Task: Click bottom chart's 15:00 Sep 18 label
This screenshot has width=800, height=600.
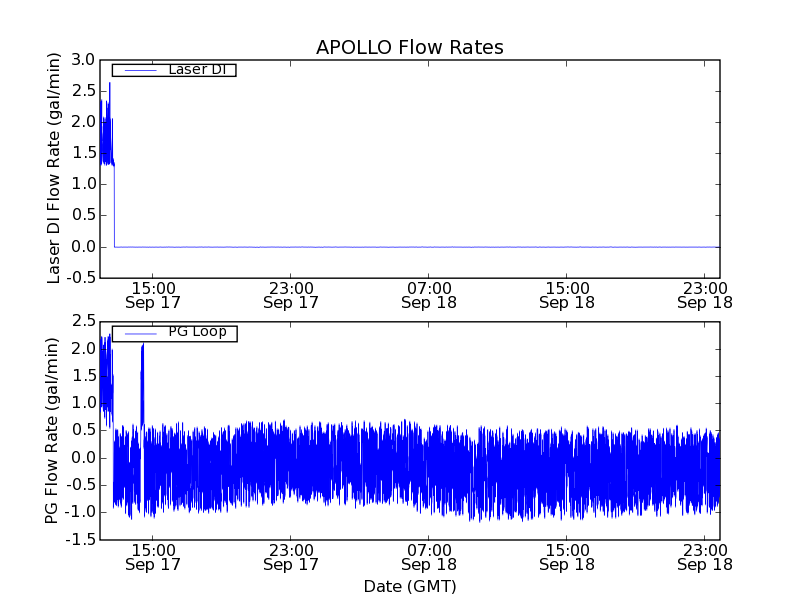Action: coord(567,557)
